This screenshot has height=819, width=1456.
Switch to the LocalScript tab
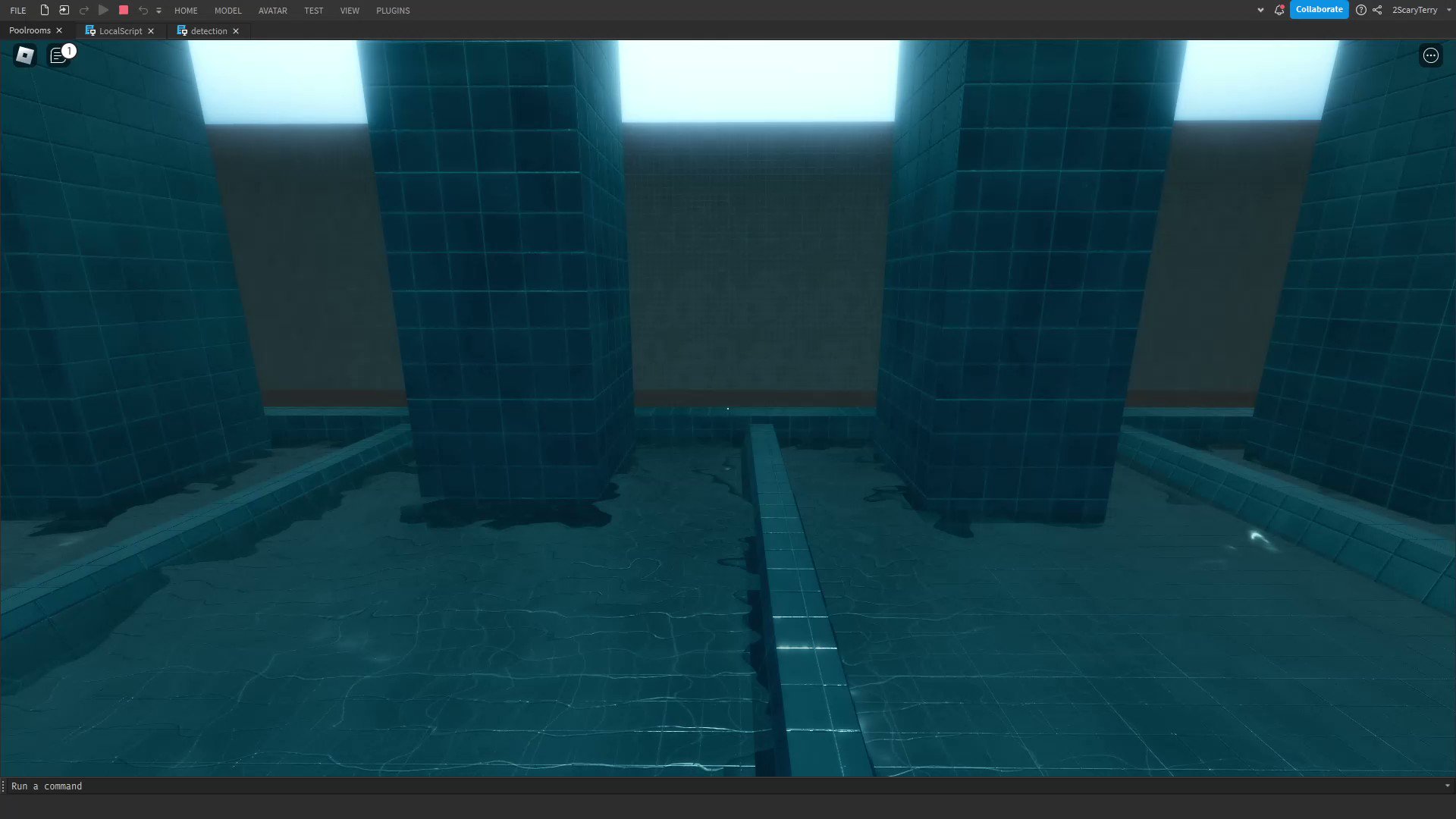coord(120,31)
